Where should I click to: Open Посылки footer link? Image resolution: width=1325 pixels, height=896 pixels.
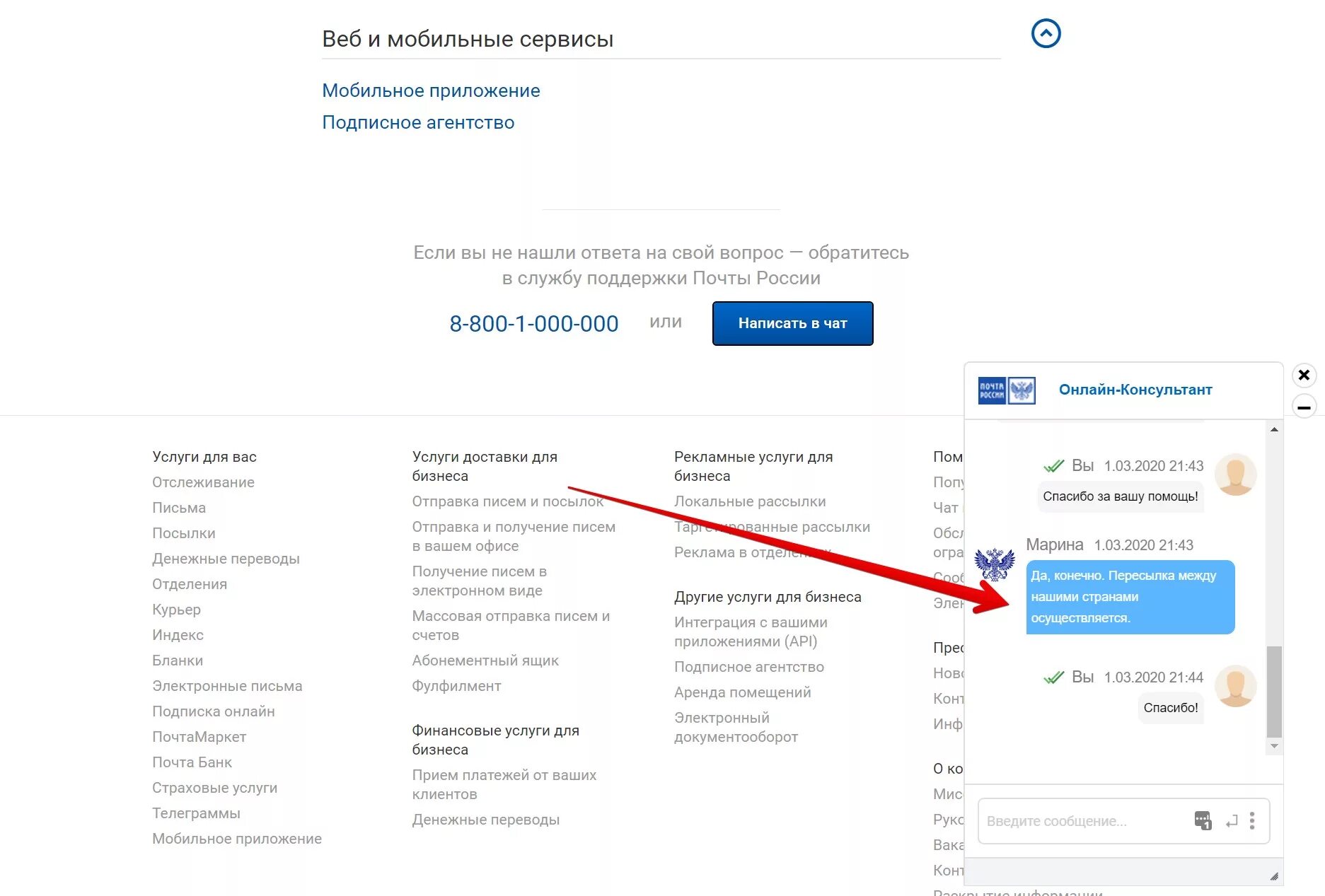tap(184, 533)
